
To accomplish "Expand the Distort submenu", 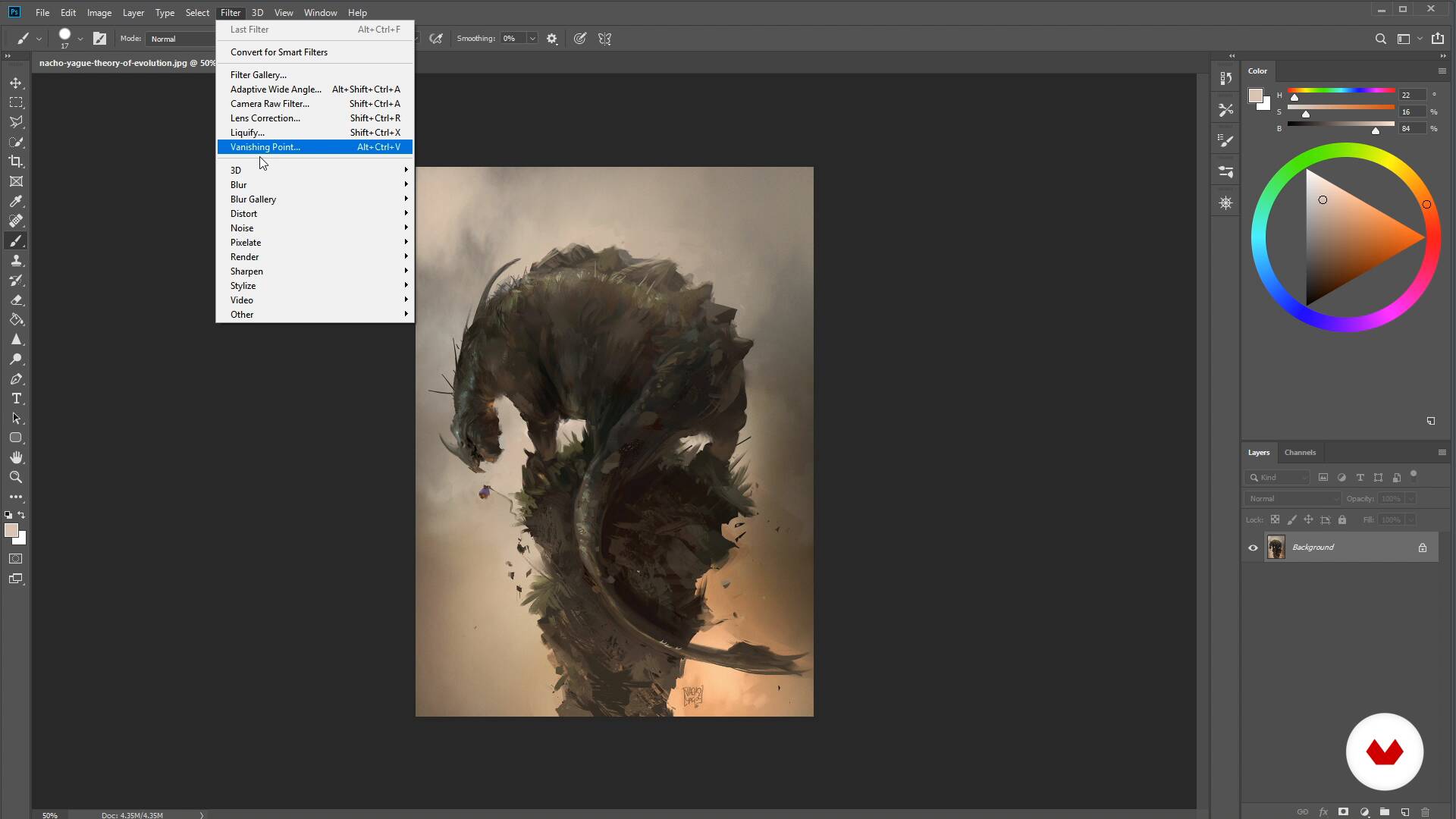I will (x=315, y=213).
